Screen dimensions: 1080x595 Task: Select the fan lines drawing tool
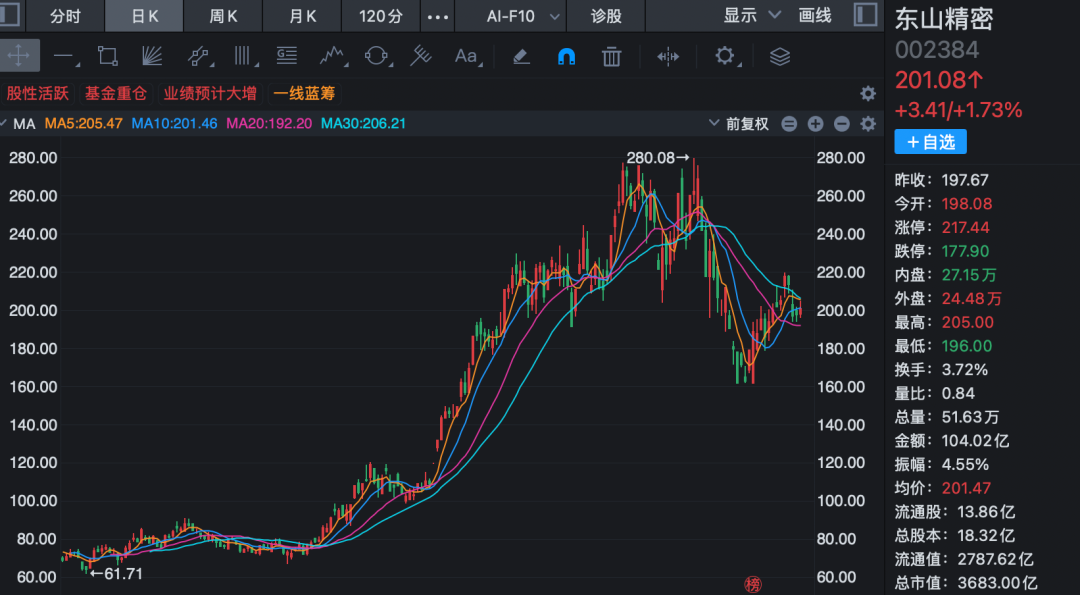pos(152,56)
